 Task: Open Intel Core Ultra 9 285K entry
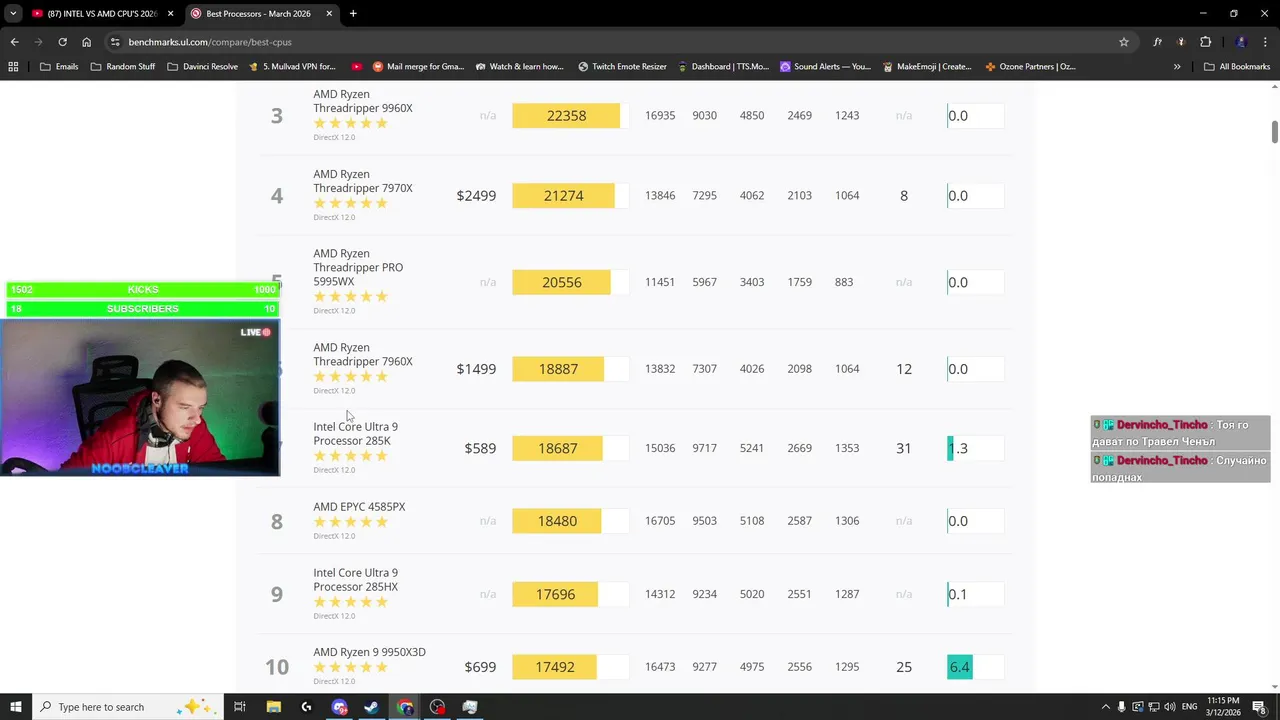[x=355, y=434]
